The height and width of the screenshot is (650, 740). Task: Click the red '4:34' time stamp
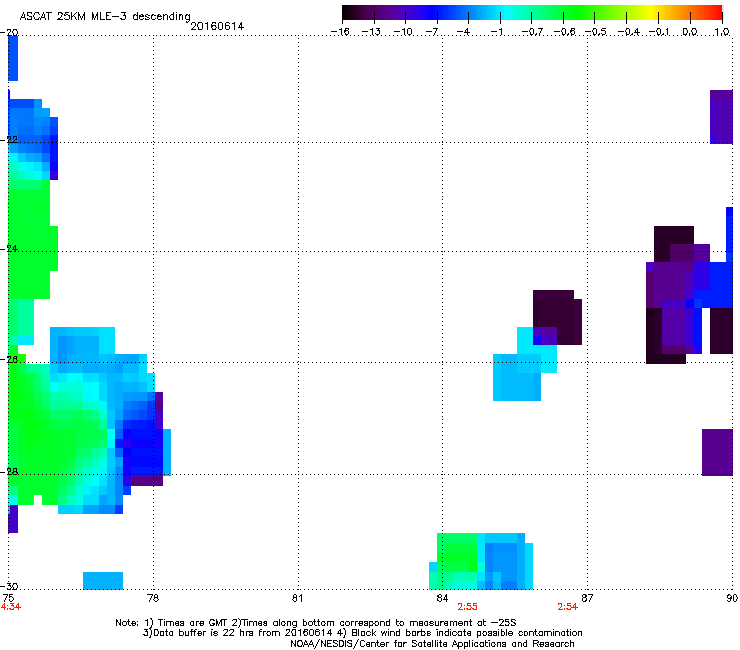tap(11, 607)
